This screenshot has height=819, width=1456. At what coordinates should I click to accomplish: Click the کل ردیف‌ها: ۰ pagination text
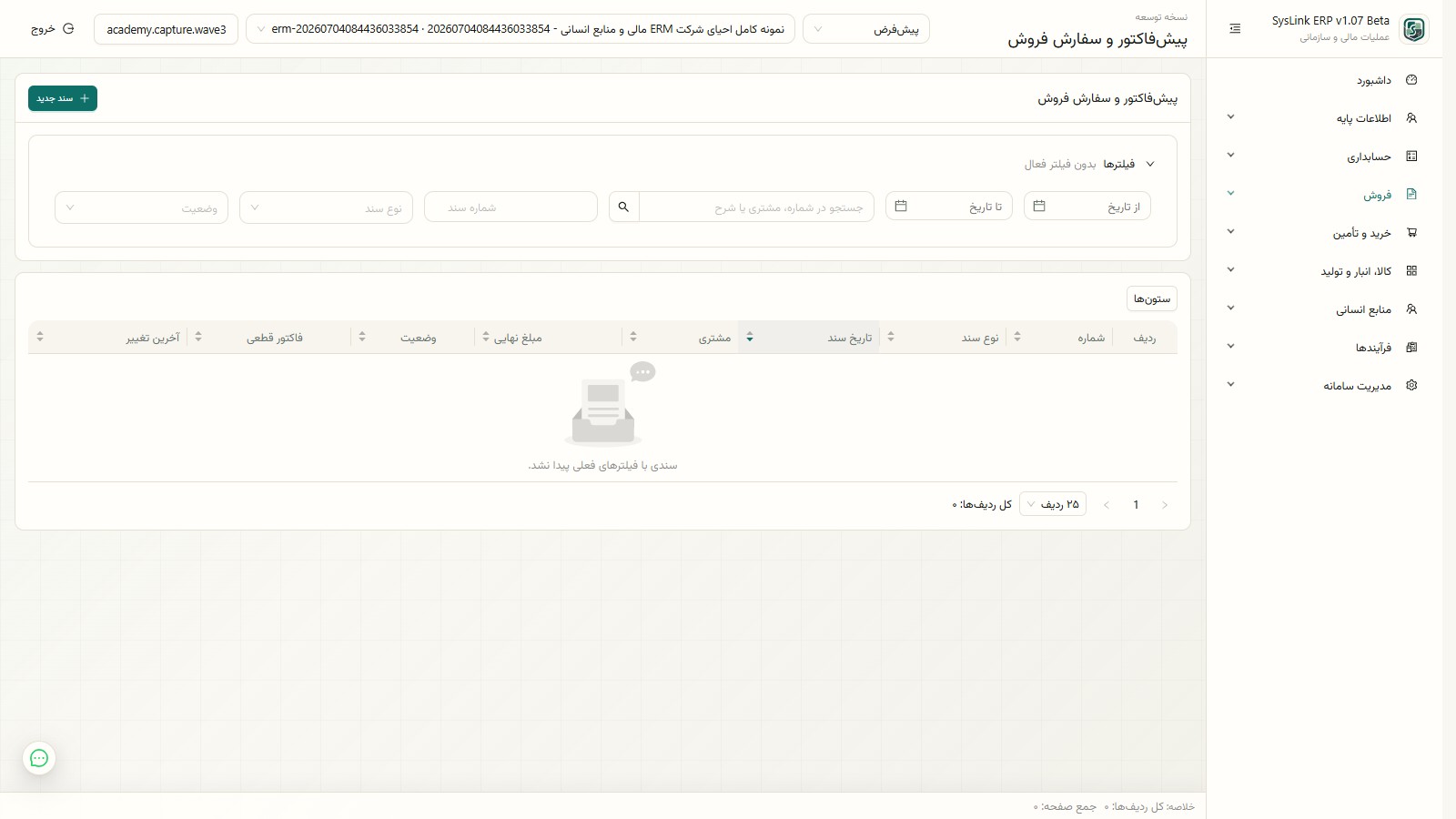click(x=982, y=505)
